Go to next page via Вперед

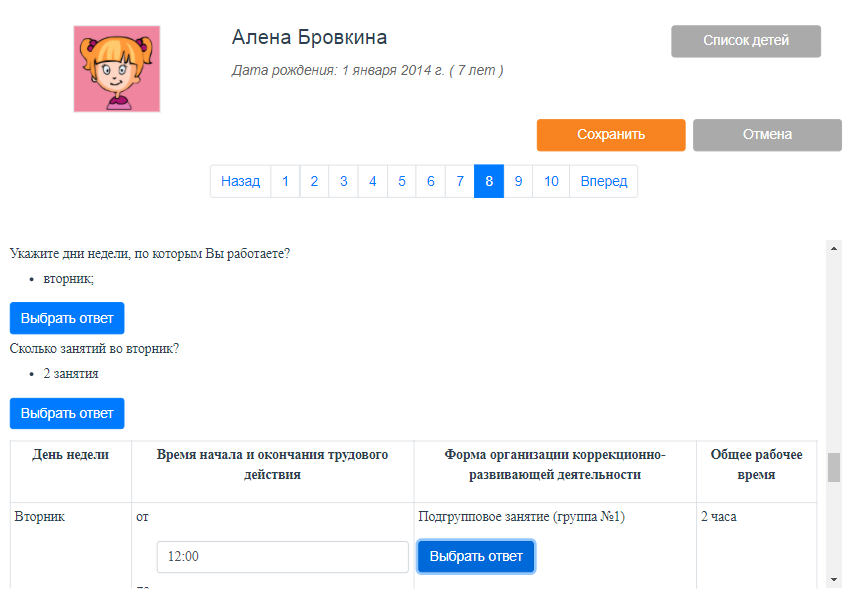pyautogui.click(x=604, y=181)
